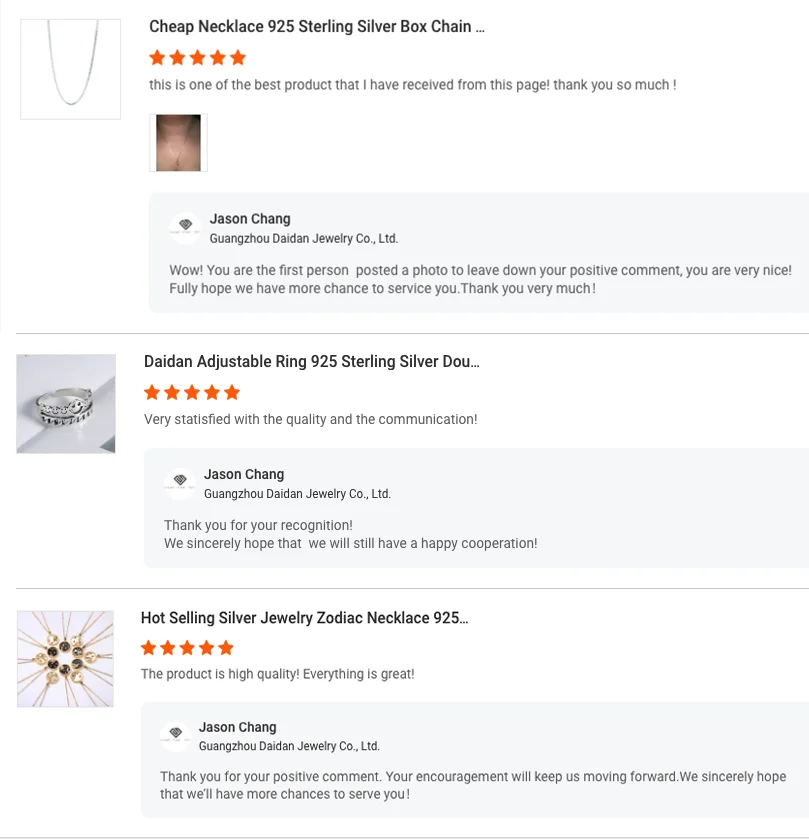Click the silver box chain necklace thumbnail
The height and width of the screenshot is (839, 809).
pos(70,69)
